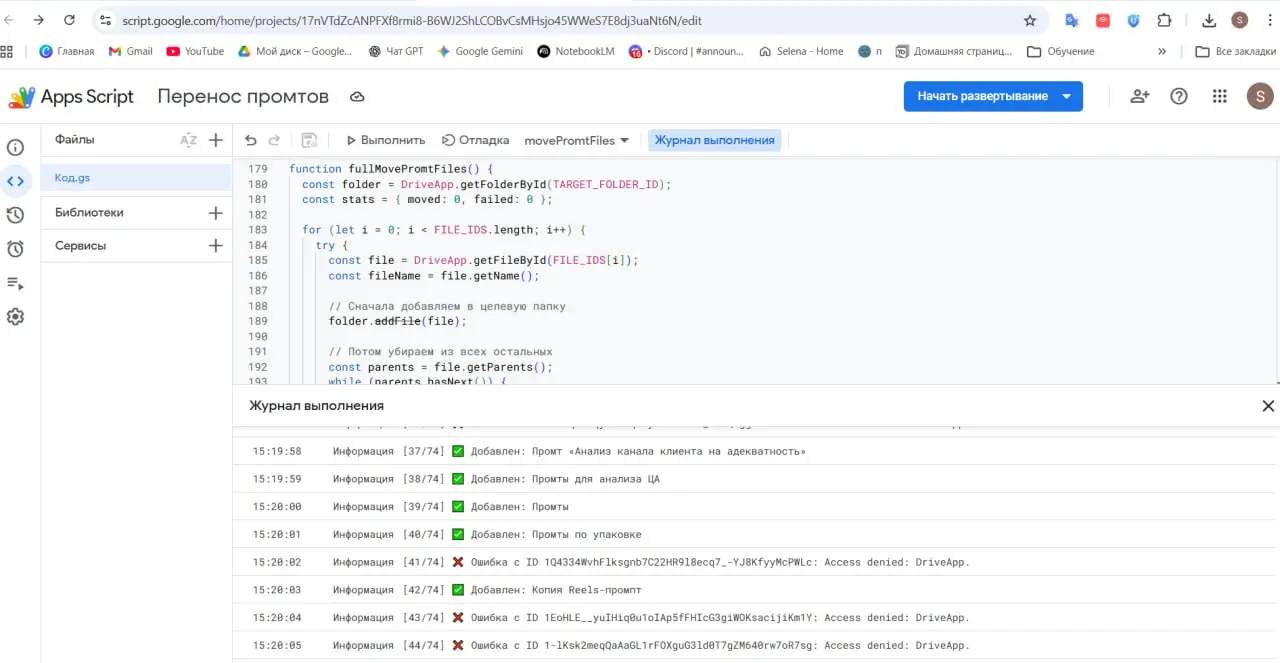
Task: Open the Selena - Home bookmark
Action: pos(801,51)
